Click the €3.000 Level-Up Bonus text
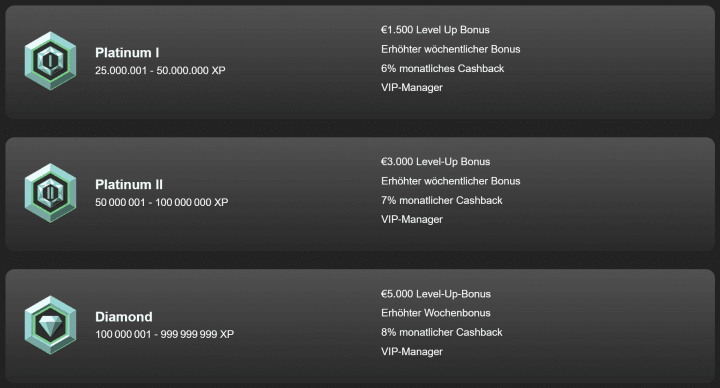 click(435, 162)
